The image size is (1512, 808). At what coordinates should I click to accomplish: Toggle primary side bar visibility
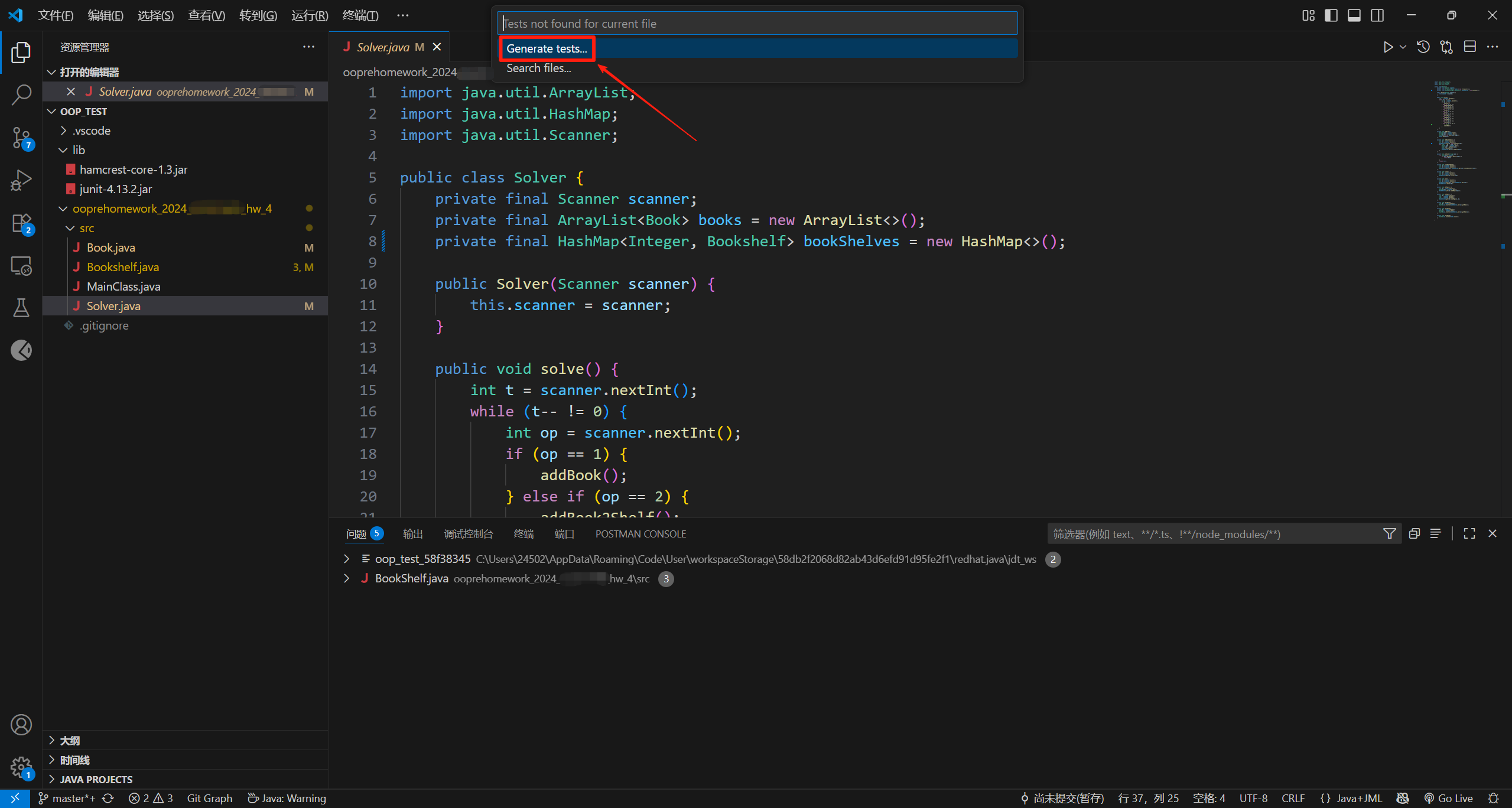coord(1331,15)
